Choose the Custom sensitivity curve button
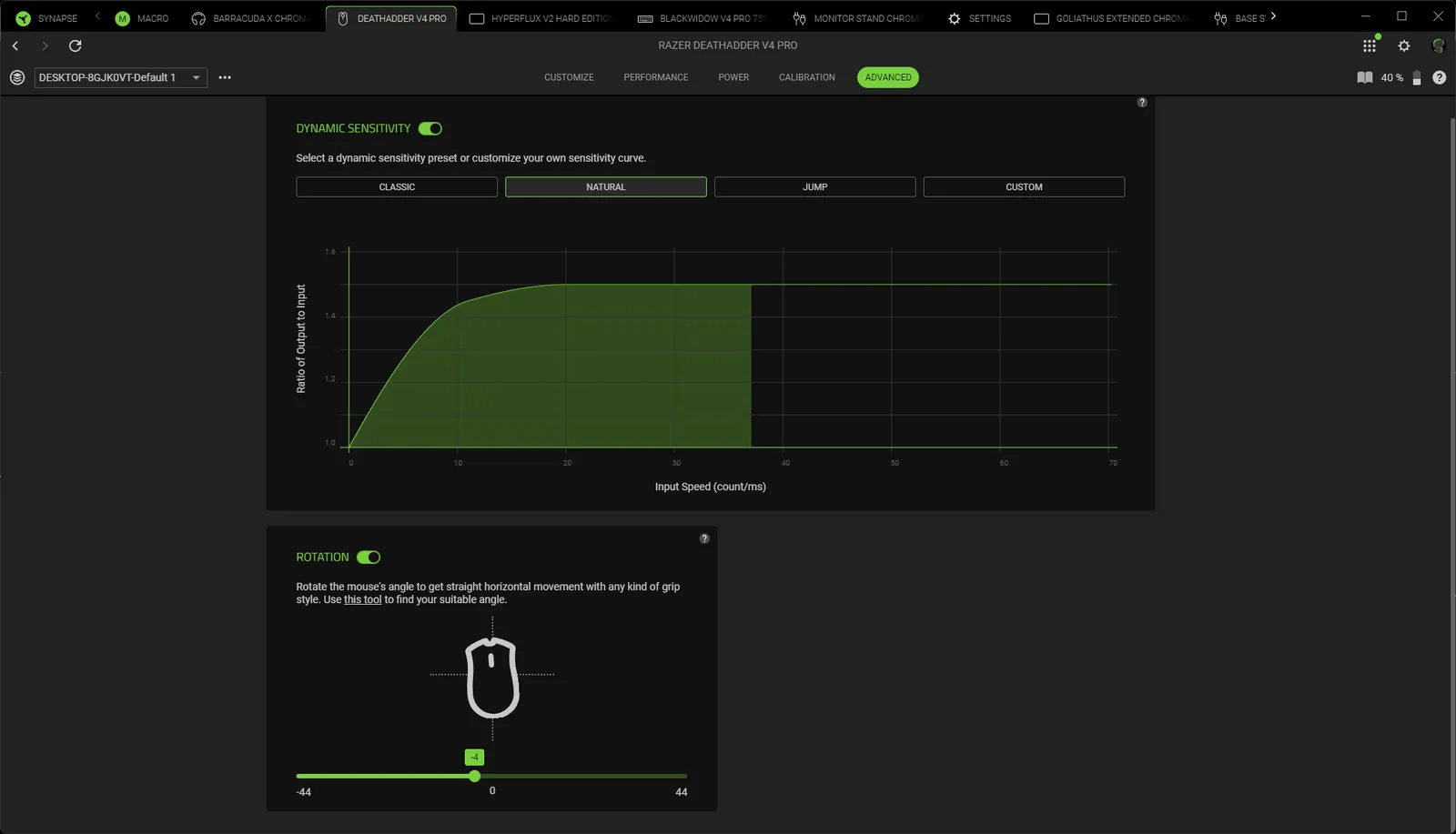The image size is (1456, 834). point(1024,187)
